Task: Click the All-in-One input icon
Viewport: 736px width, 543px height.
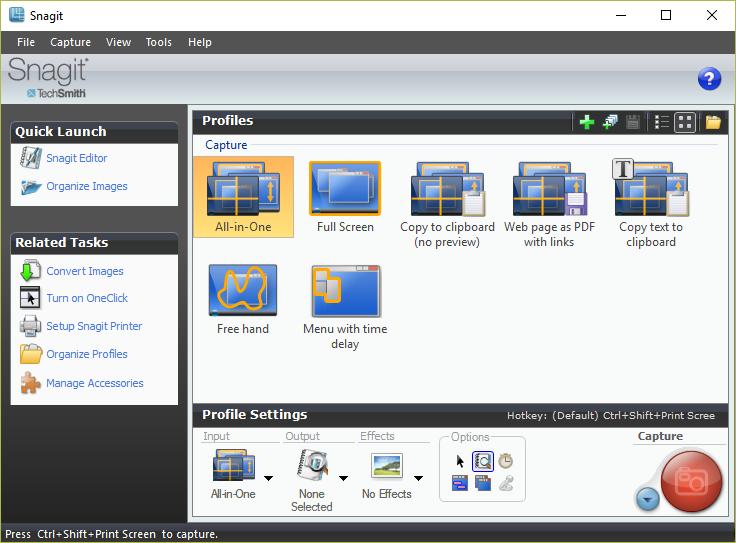Action: pyautogui.click(x=234, y=466)
